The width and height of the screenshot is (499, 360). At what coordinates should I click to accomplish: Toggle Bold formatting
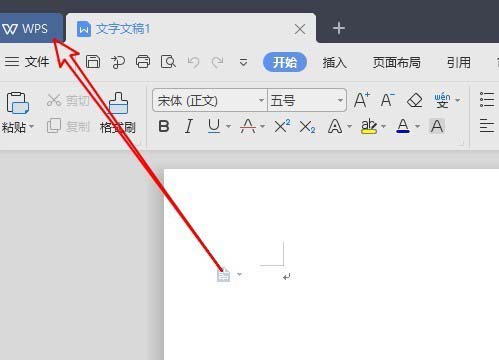[x=164, y=127]
